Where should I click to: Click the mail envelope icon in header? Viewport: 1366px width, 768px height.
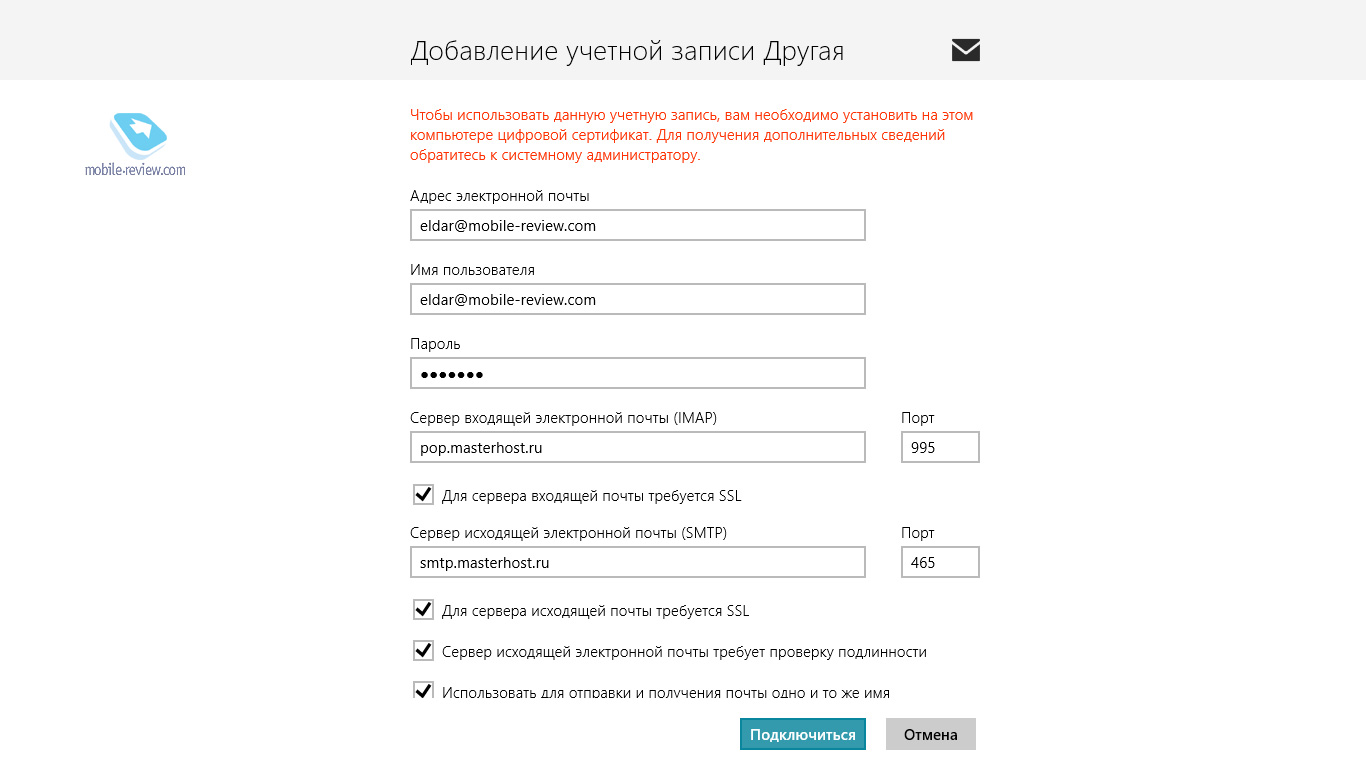click(965, 50)
